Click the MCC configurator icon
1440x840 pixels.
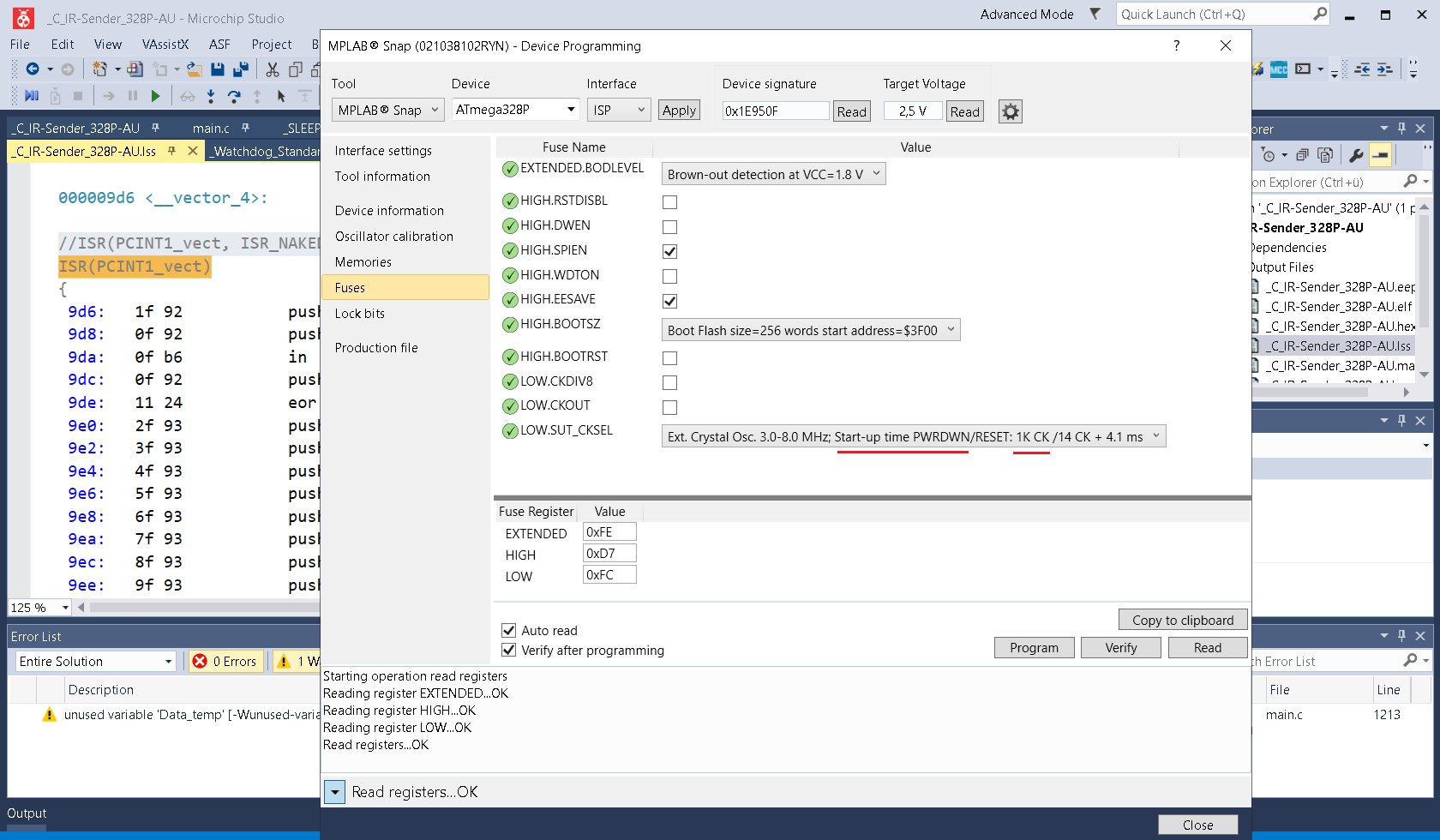point(1279,69)
